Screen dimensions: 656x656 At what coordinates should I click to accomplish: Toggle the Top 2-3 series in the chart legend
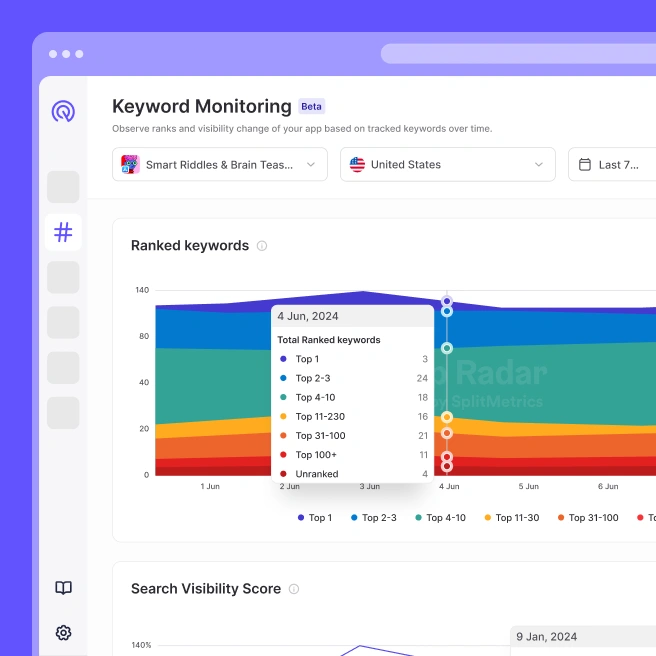[x=374, y=518]
